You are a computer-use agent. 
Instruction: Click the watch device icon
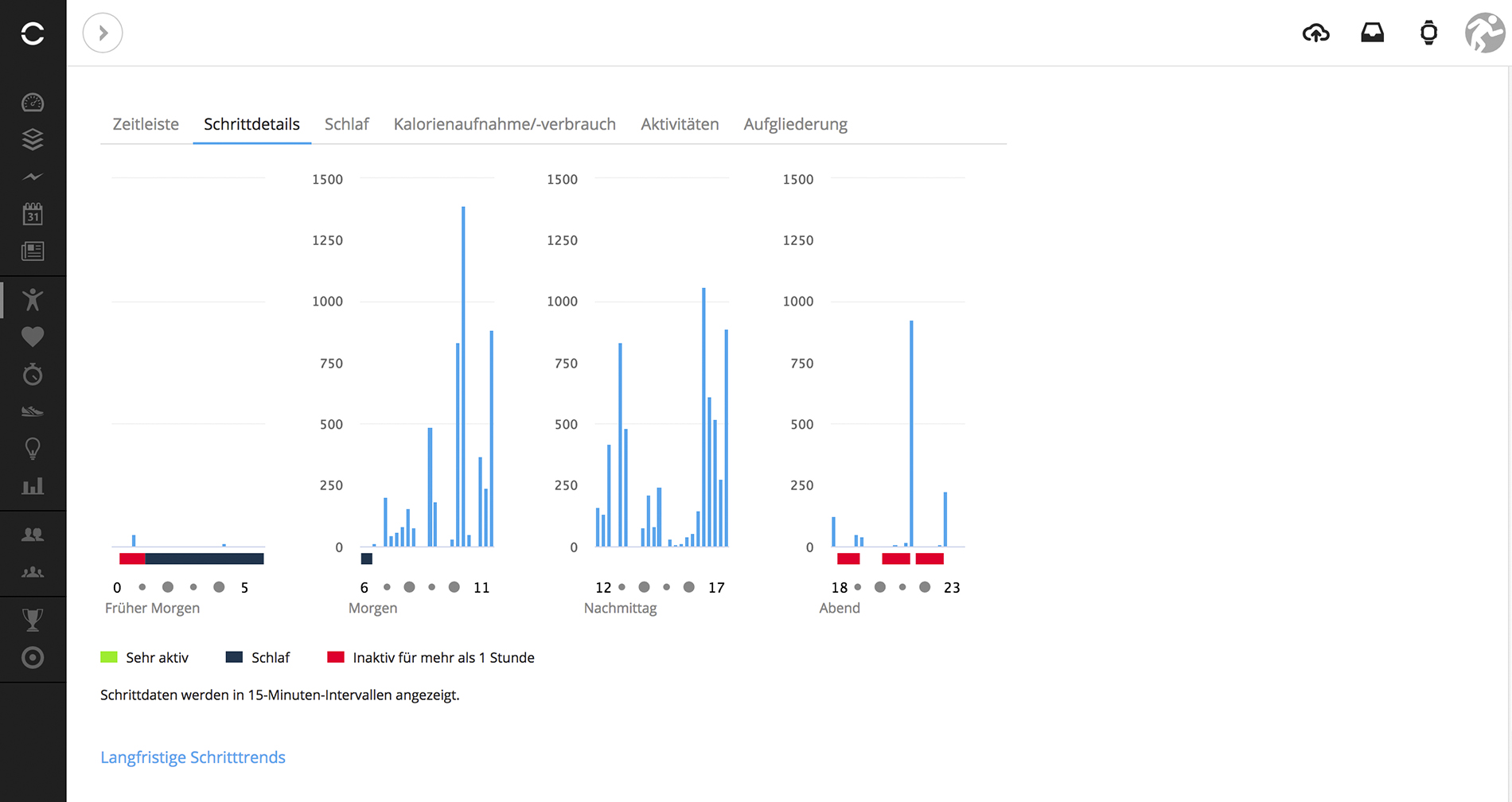tap(1428, 33)
